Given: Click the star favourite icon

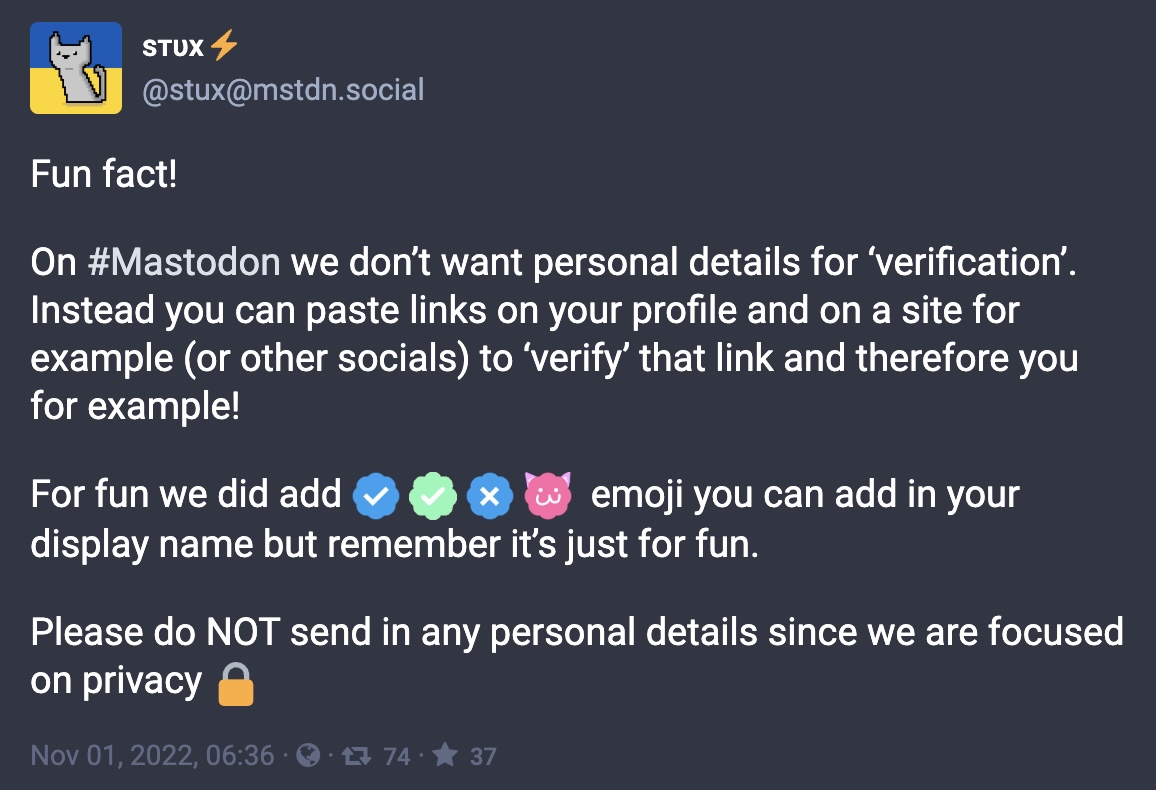Looking at the screenshot, I should pos(445,754).
